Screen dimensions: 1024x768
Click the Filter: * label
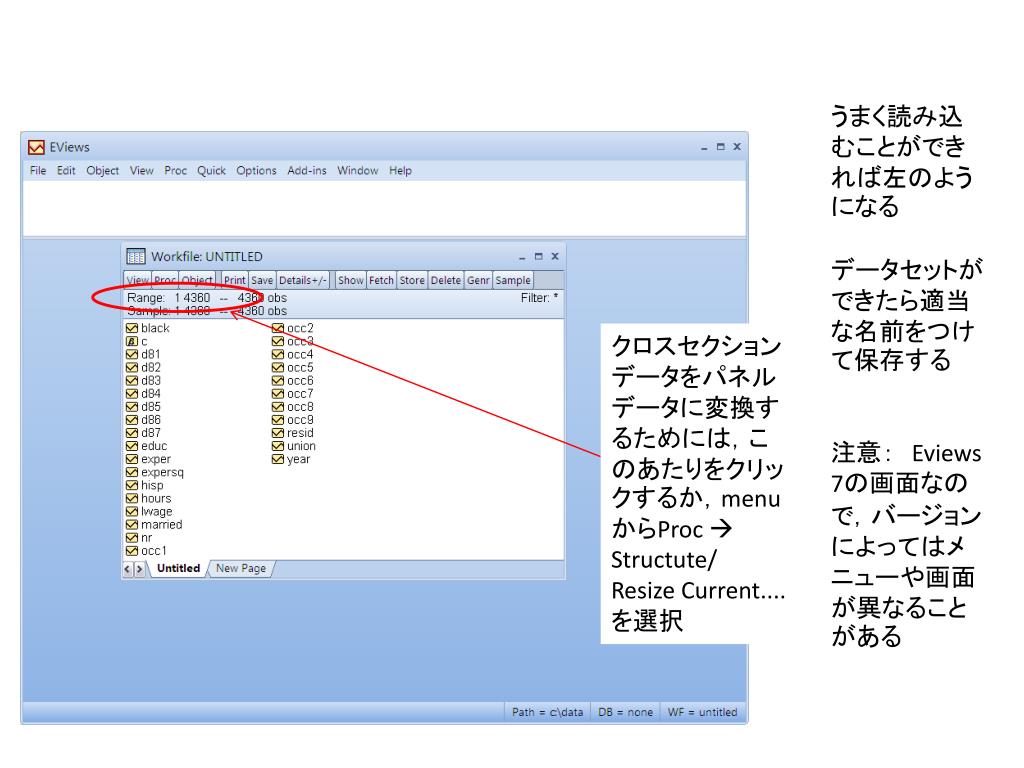(x=539, y=298)
